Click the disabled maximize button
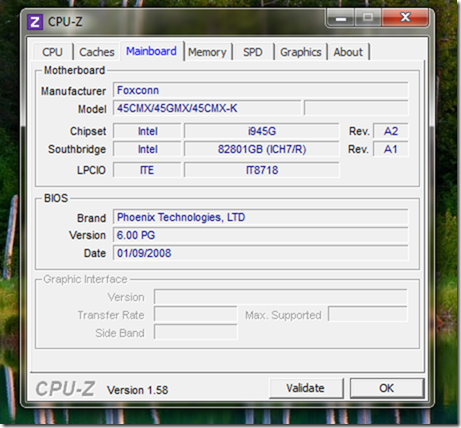Image resolution: width=461 pixels, height=428 pixels. point(368,18)
